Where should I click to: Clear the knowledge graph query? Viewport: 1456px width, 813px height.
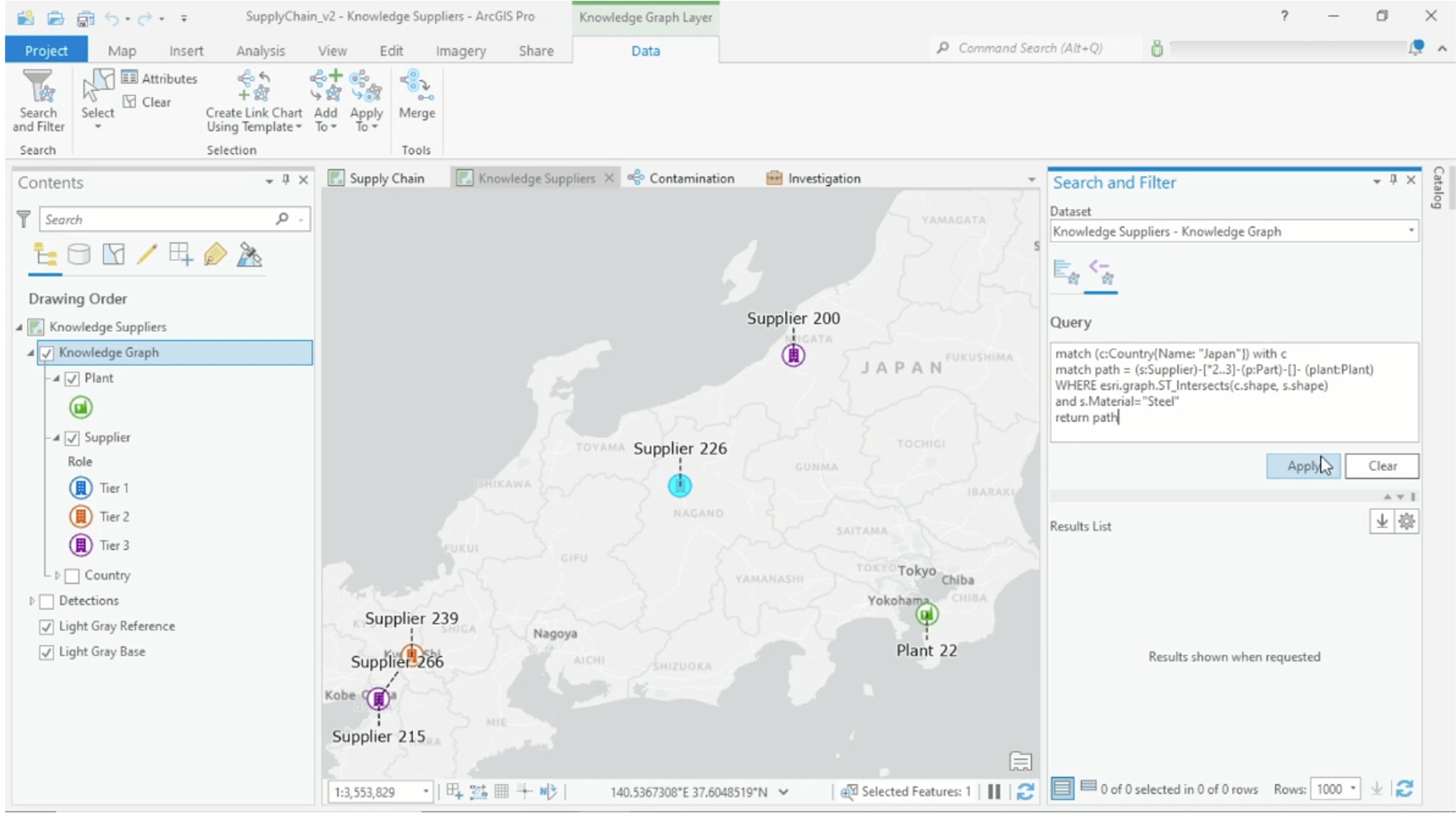[1382, 465]
